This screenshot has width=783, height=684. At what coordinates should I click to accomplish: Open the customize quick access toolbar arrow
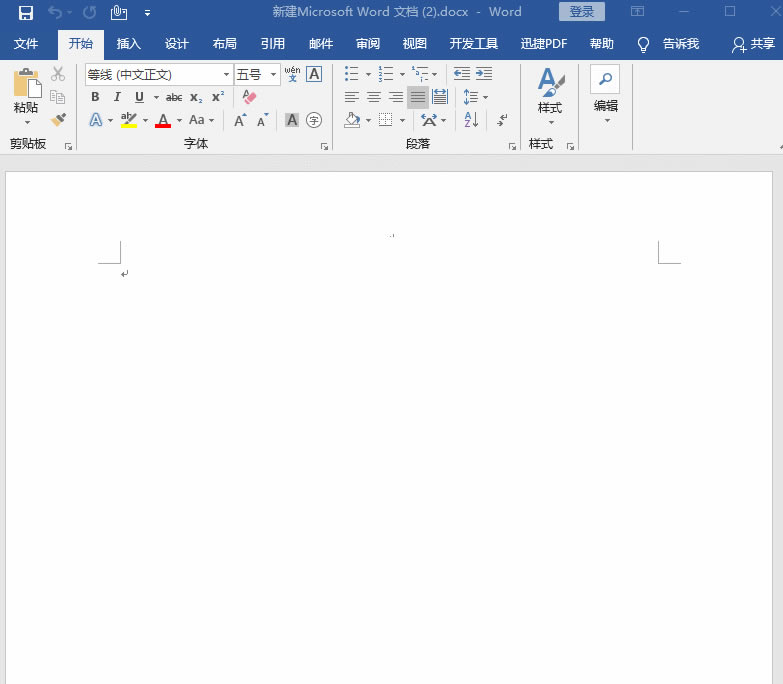[147, 13]
